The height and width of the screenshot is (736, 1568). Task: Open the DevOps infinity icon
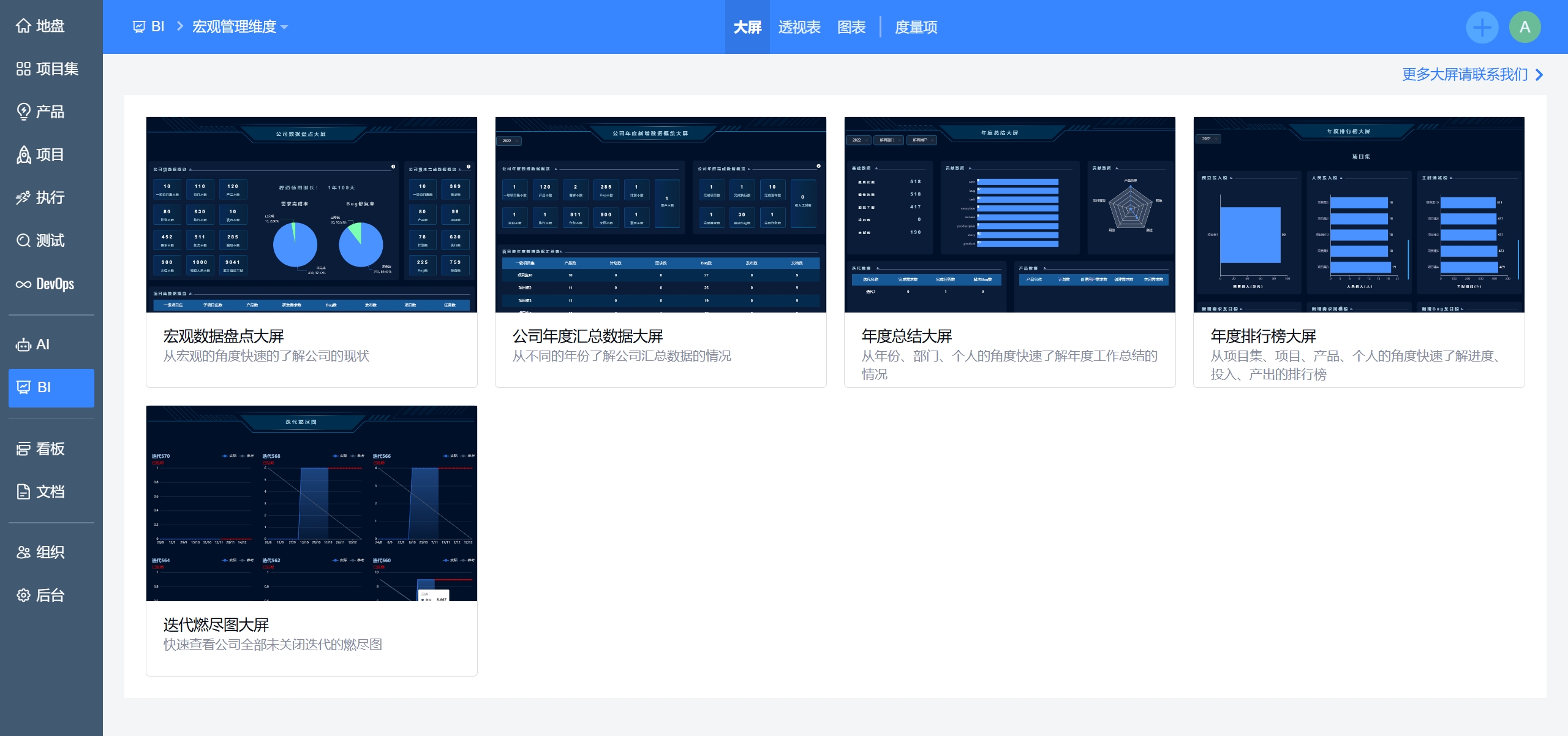point(23,284)
